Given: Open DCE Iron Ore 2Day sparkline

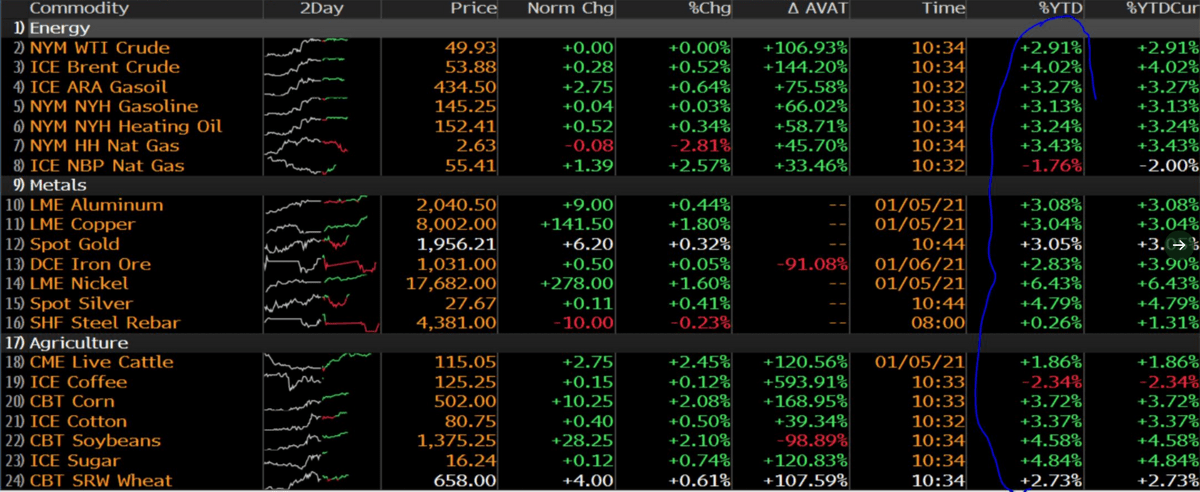Looking at the screenshot, I should click(x=320, y=264).
